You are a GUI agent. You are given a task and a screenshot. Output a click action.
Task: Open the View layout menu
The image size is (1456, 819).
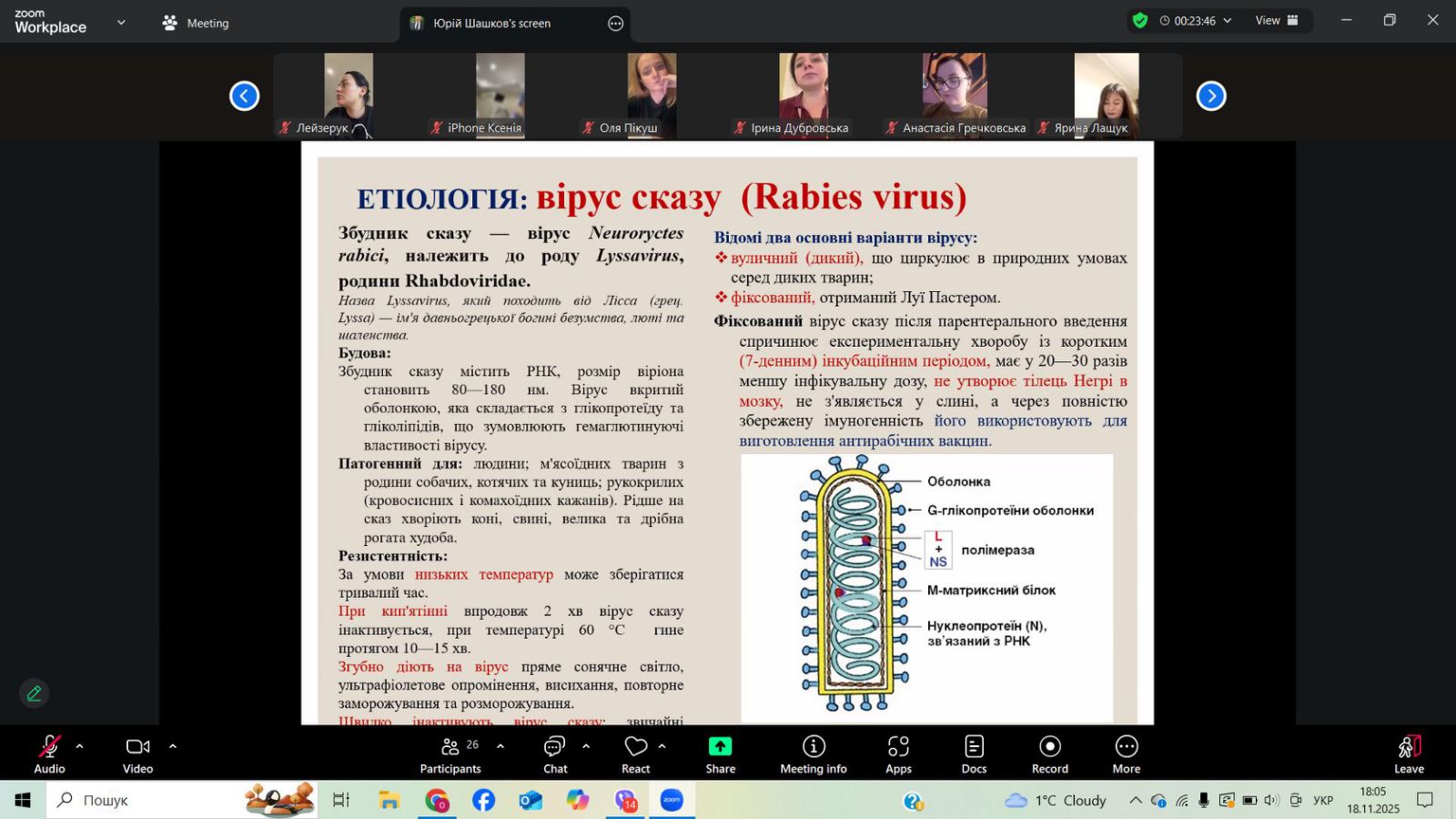pos(1276,20)
